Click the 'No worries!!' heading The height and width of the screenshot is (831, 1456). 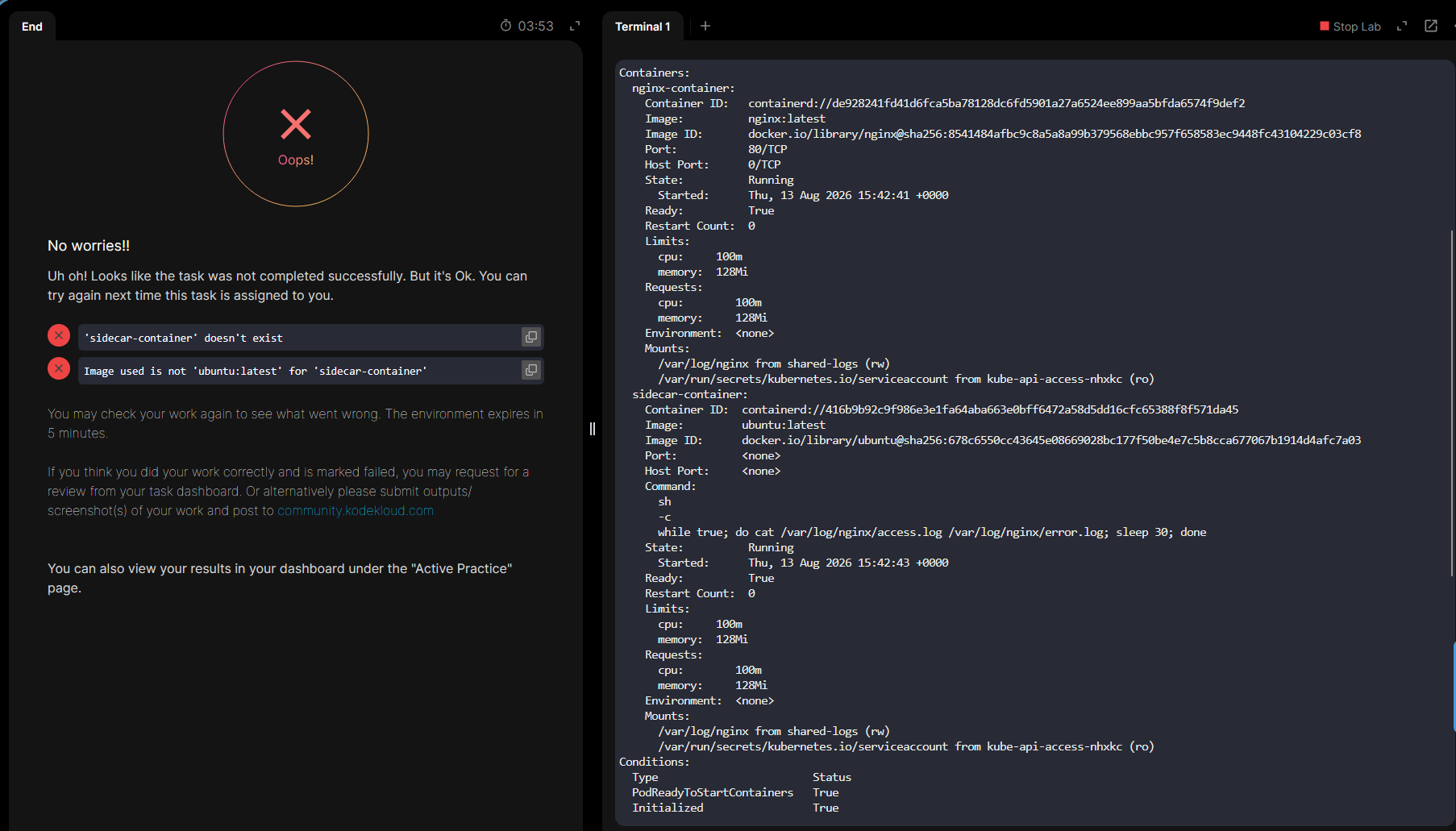tap(89, 246)
